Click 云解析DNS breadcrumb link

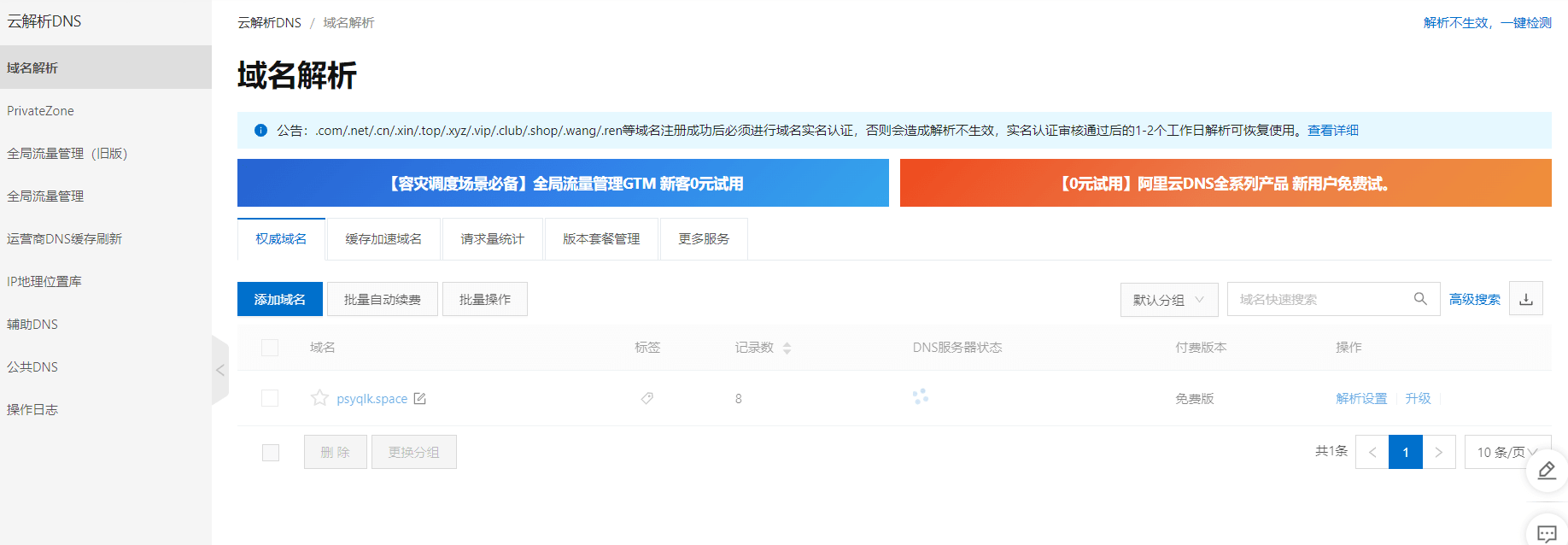coord(269,22)
